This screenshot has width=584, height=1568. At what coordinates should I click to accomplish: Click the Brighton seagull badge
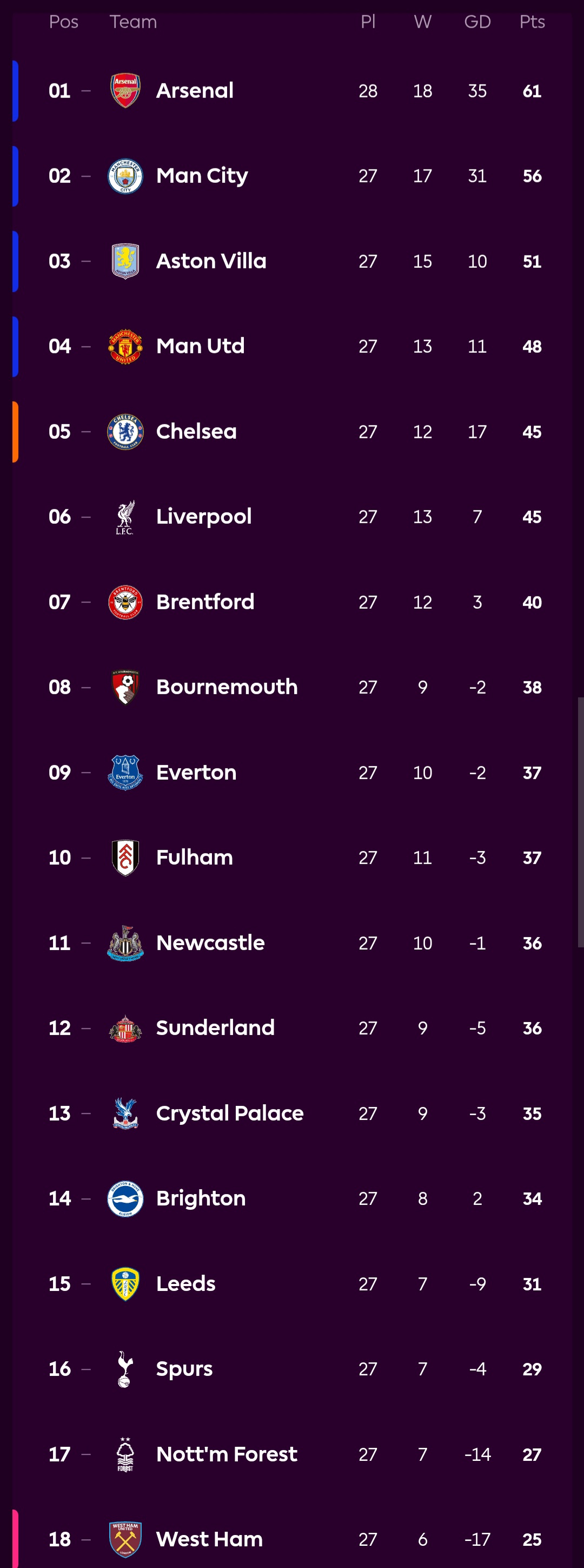click(x=125, y=1198)
